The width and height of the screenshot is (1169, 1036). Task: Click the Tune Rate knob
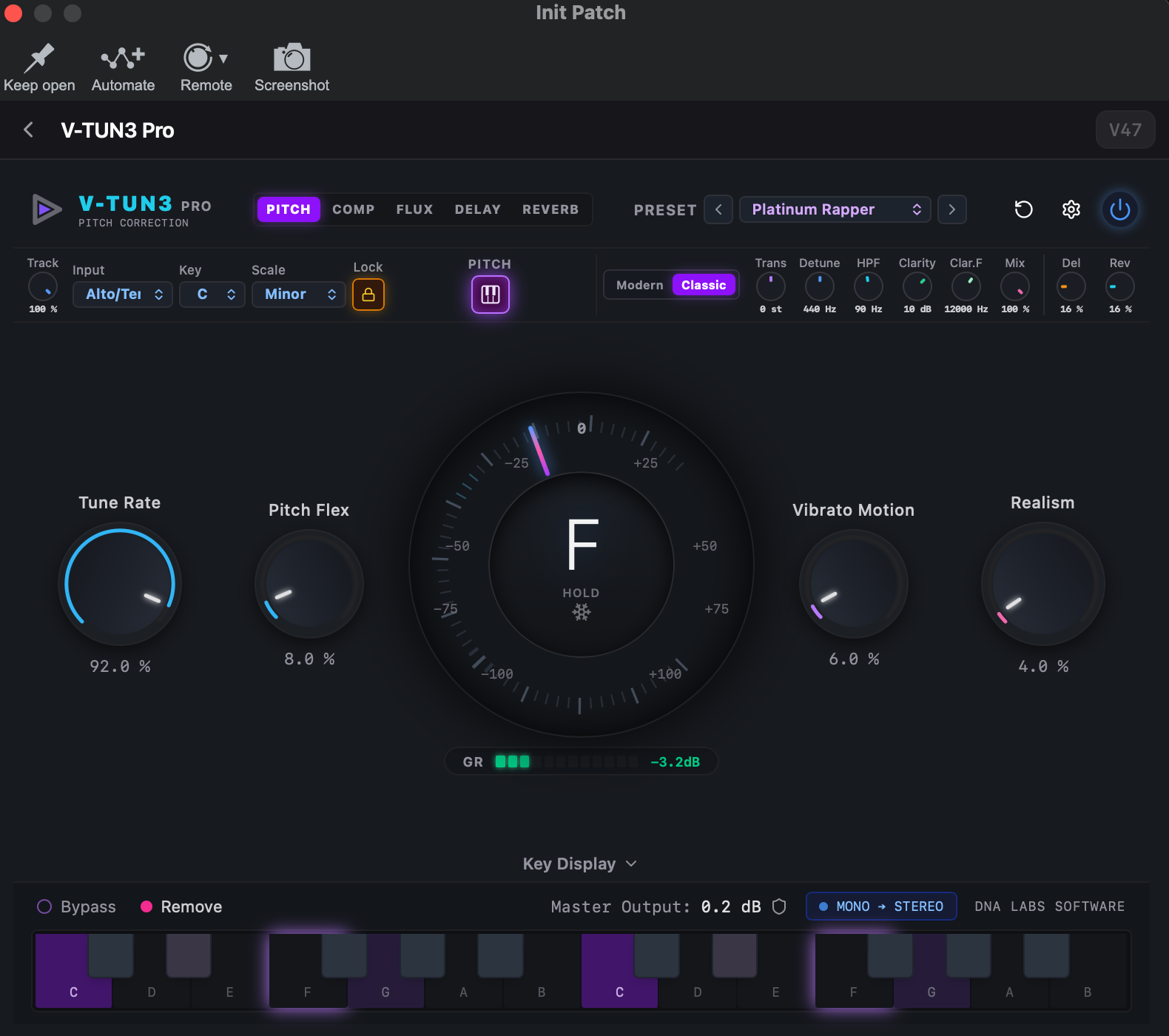[120, 584]
